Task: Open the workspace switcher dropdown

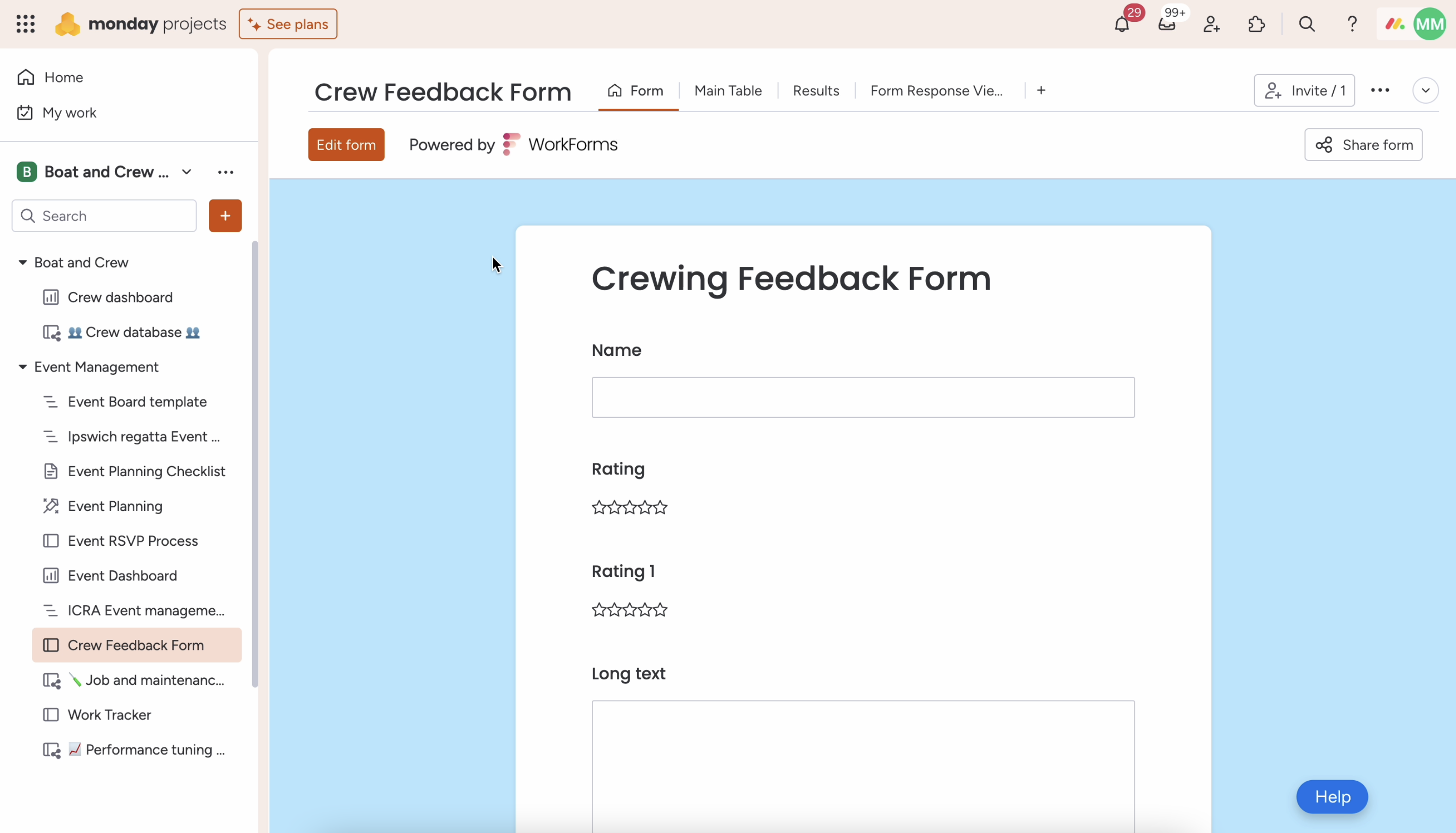Action: 186,171
